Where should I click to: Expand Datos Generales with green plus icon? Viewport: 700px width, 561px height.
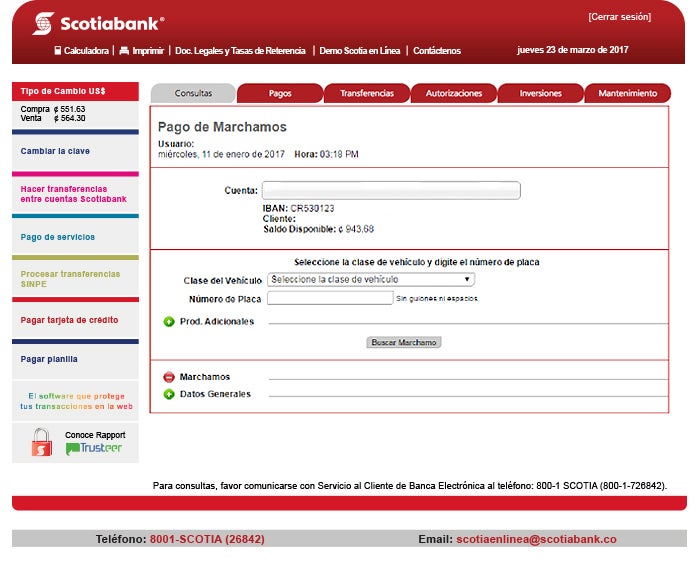point(169,394)
